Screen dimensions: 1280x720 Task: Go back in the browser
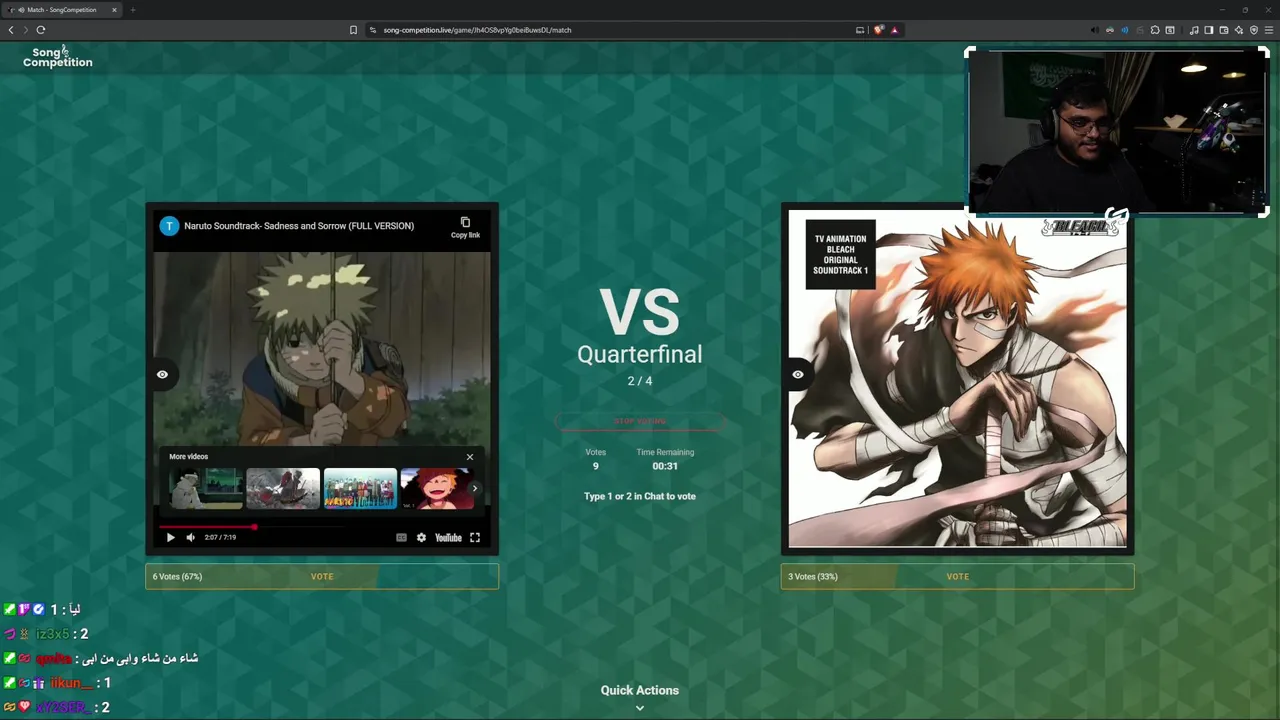(11, 30)
